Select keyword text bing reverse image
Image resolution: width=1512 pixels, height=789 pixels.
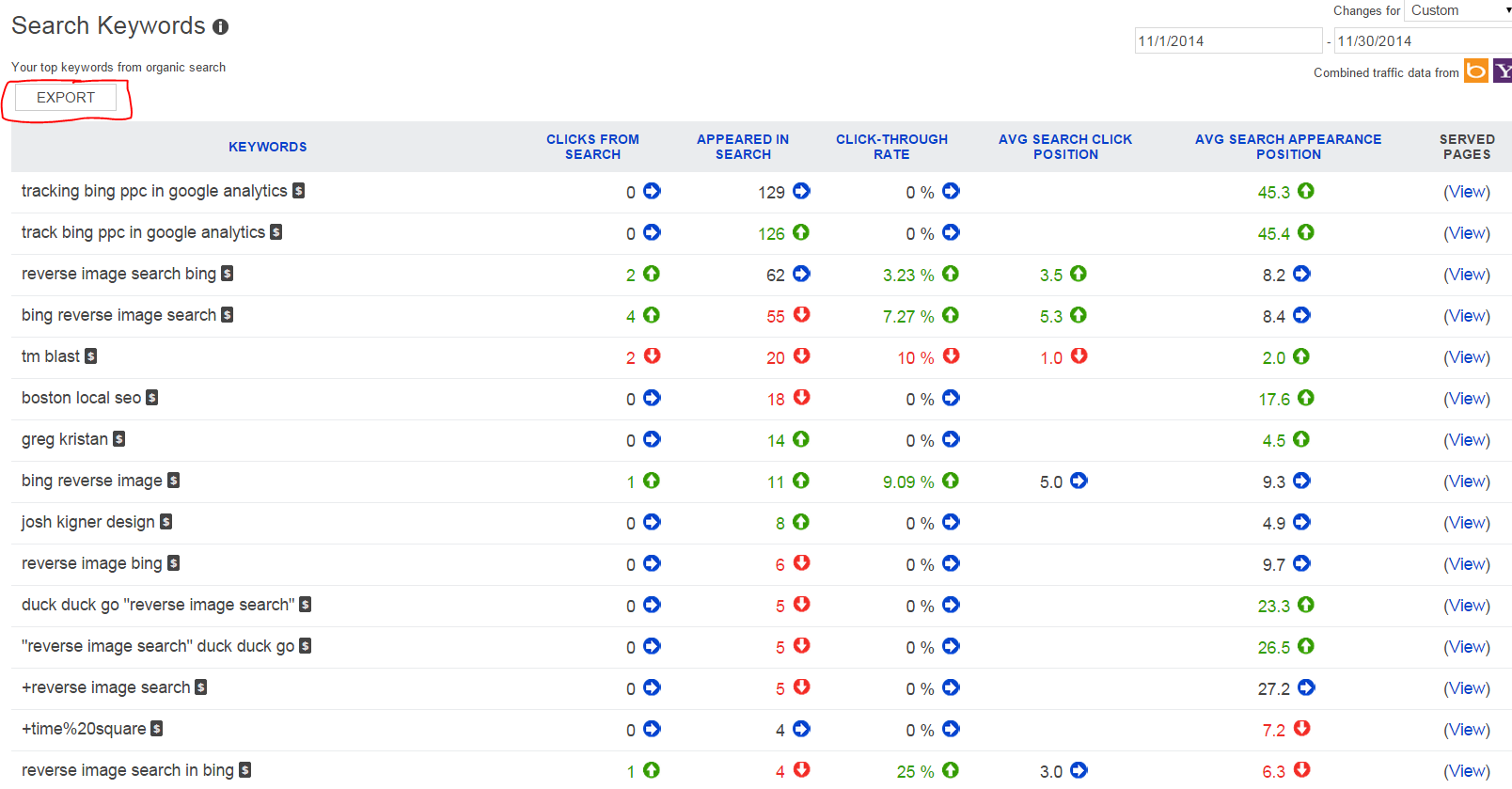(92, 481)
